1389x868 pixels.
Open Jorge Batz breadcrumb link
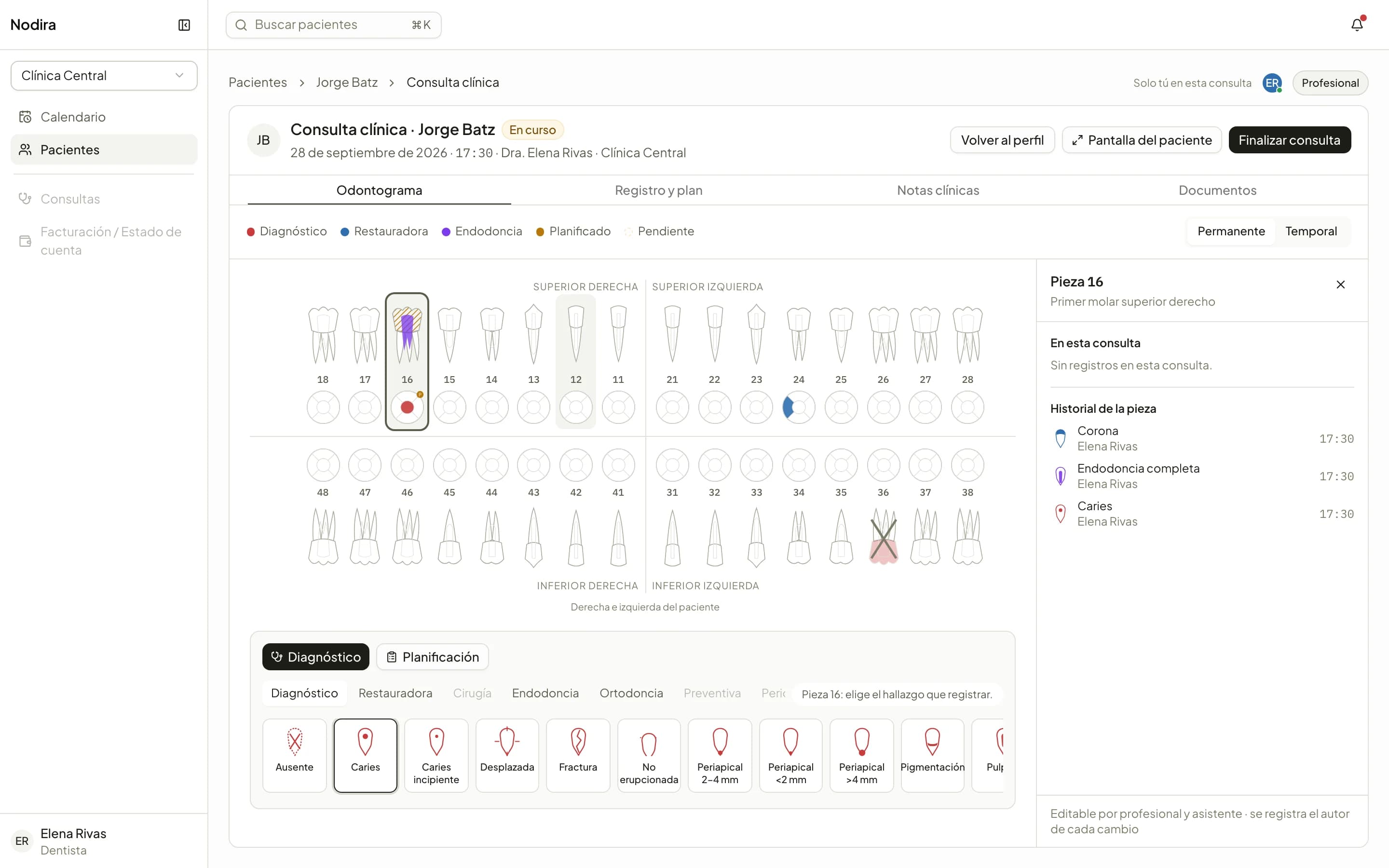(347, 82)
